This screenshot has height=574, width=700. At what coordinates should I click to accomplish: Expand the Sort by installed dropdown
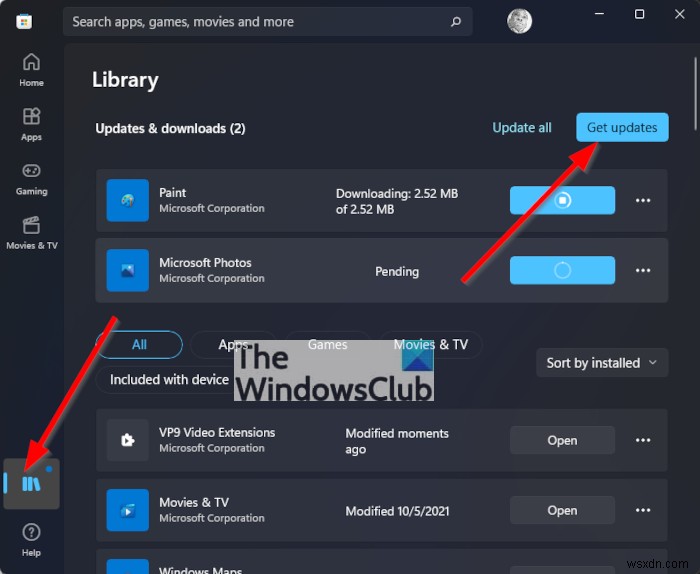602,363
